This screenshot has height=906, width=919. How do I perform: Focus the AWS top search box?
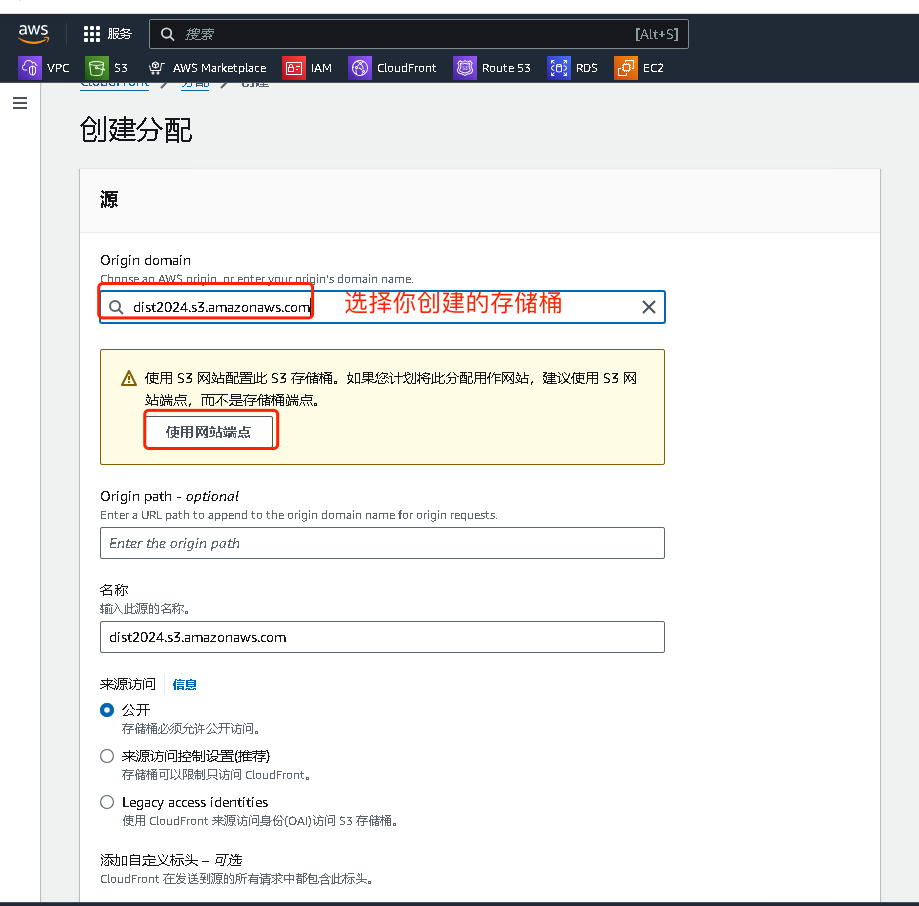point(418,34)
